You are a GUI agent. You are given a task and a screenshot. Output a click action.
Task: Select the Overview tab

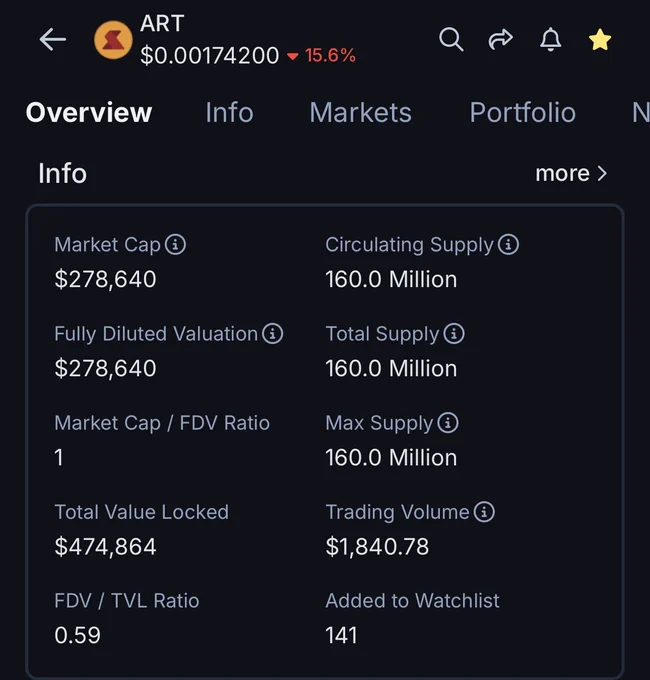(89, 113)
